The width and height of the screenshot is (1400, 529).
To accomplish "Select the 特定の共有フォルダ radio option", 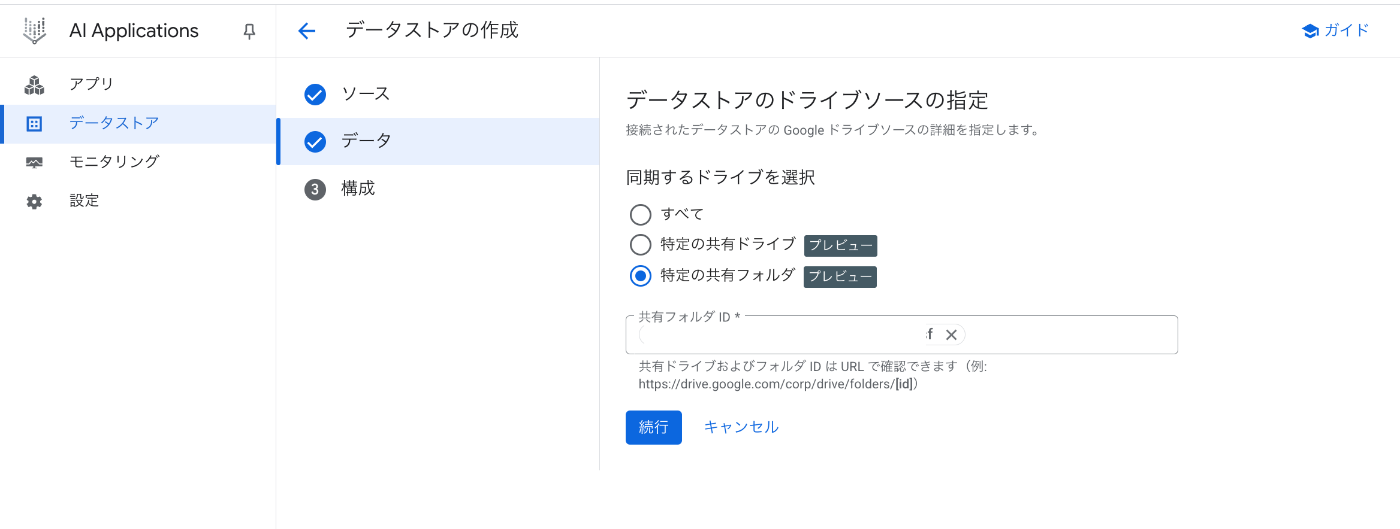I will 640,276.
